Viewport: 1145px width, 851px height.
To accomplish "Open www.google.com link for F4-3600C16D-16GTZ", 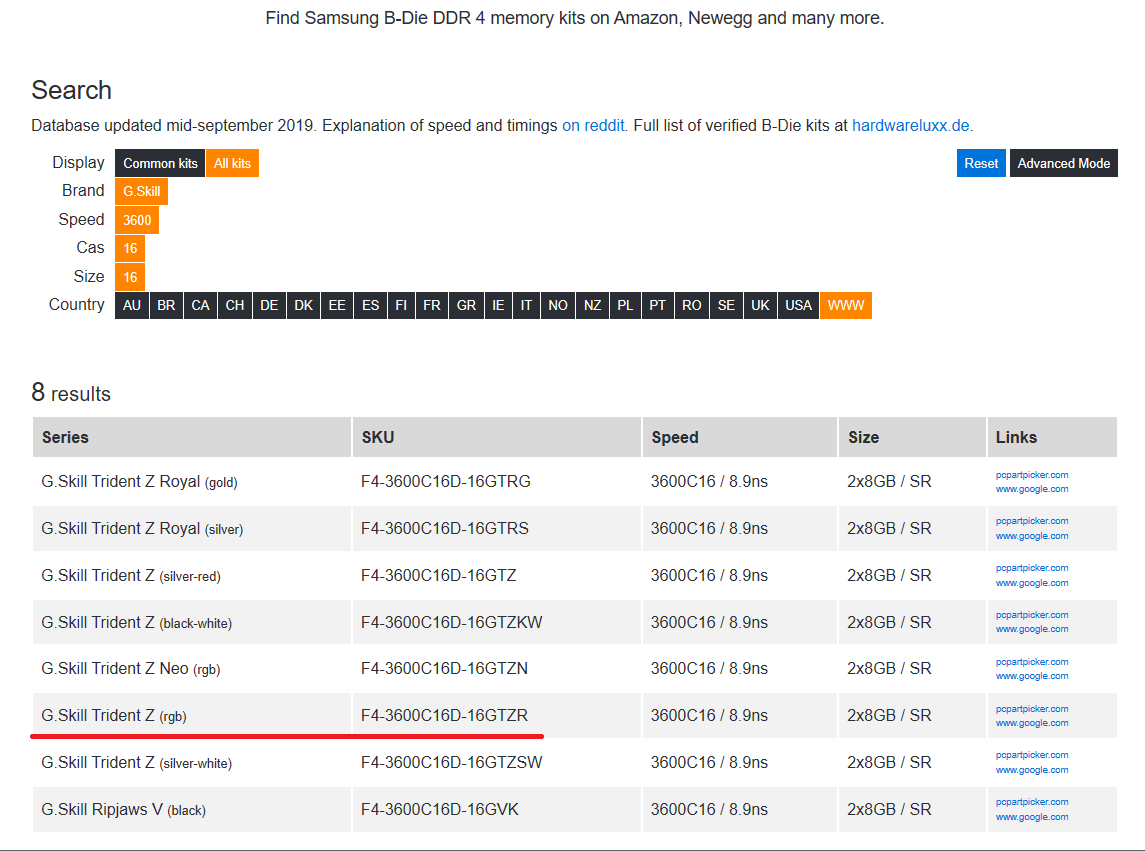I will pyautogui.click(x=1032, y=583).
